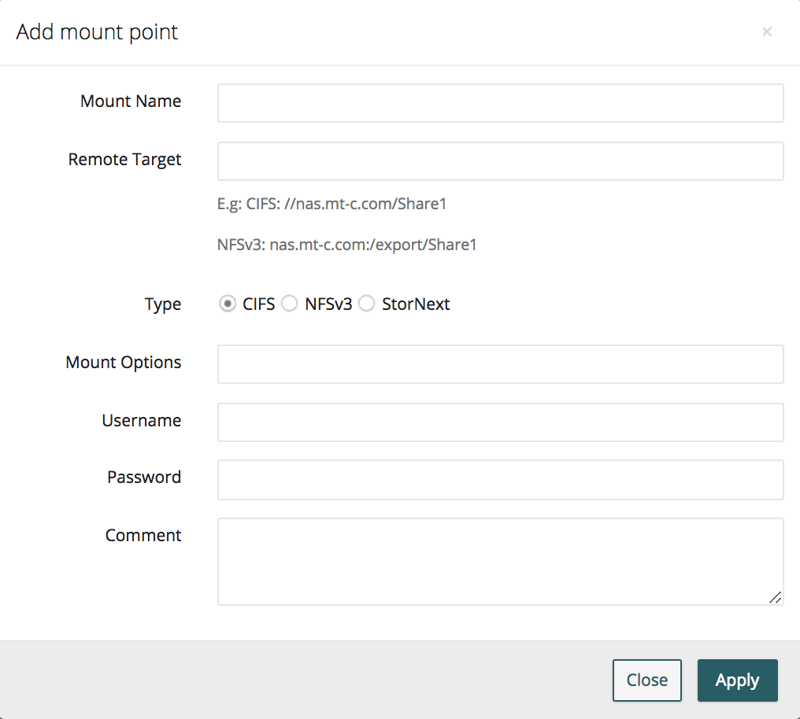Image resolution: width=800 pixels, height=719 pixels.
Task: Dismiss the dialog via the X icon
Action: [767, 31]
